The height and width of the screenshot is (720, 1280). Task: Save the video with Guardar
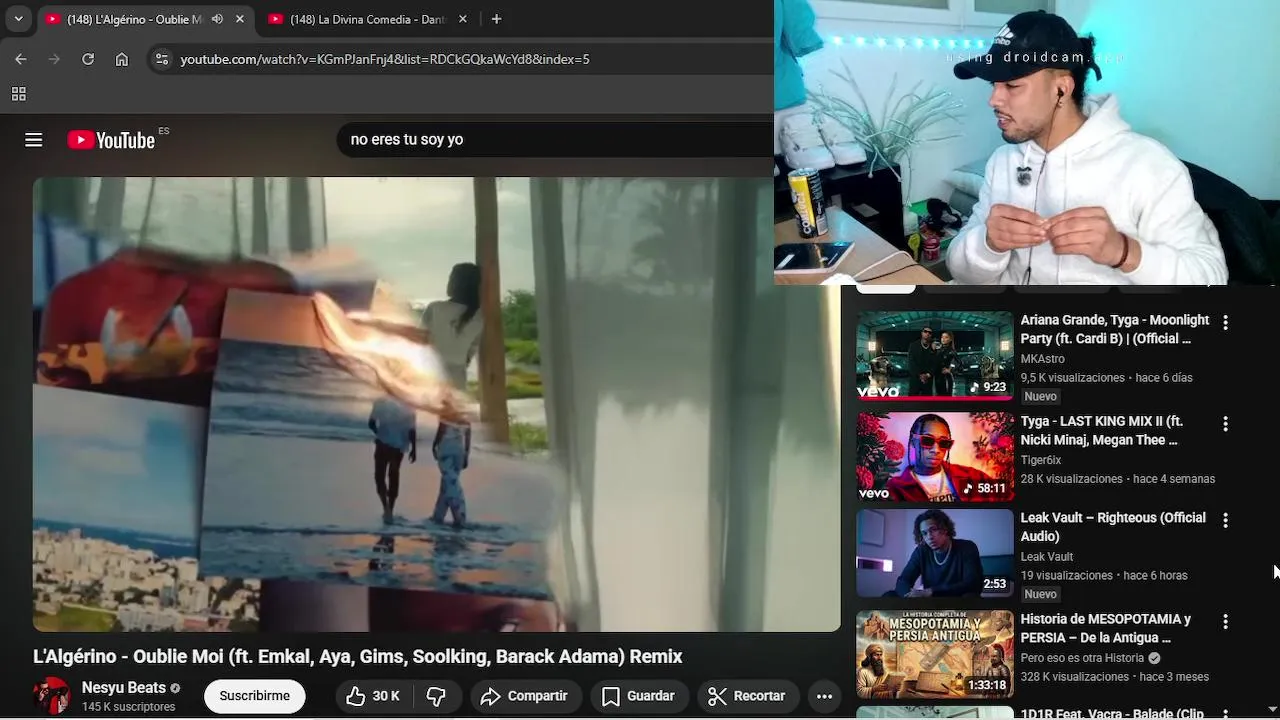click(x=639, y=696)
